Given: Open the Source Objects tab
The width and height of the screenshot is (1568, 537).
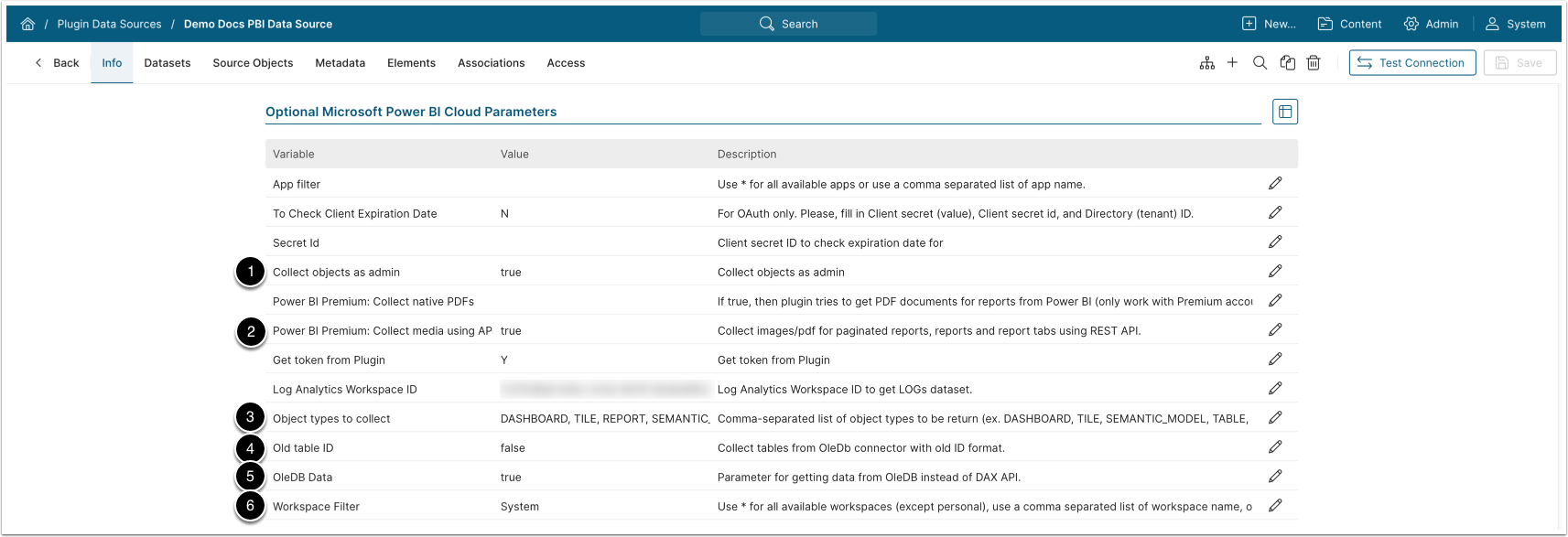Looking at the screenshot, I should 253,63.
